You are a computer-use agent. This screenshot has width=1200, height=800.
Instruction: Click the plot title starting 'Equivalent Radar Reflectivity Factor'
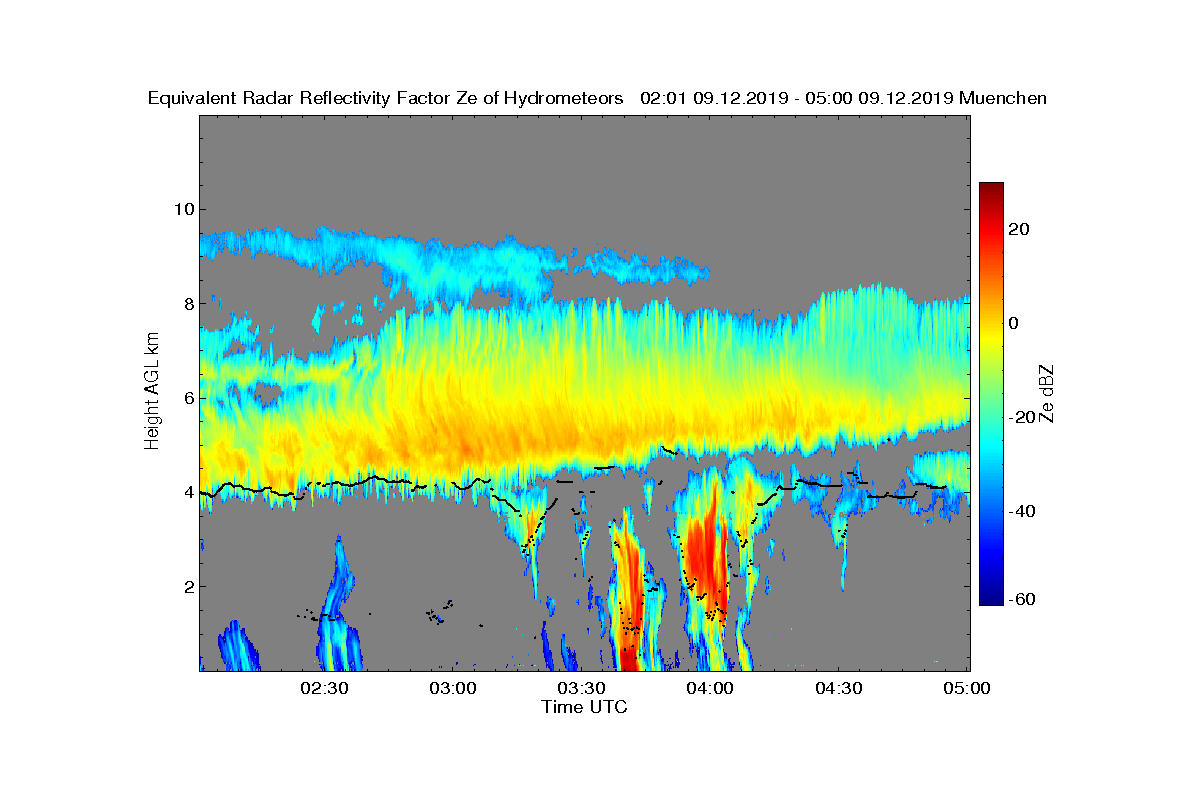(597, 98)
